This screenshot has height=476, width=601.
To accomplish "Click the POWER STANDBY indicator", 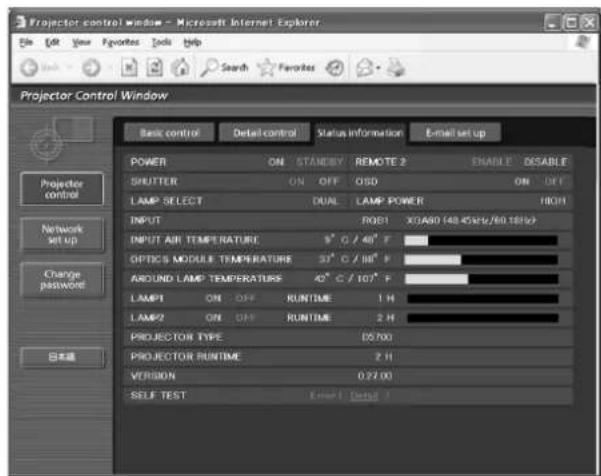I will (x=319, y=162).
